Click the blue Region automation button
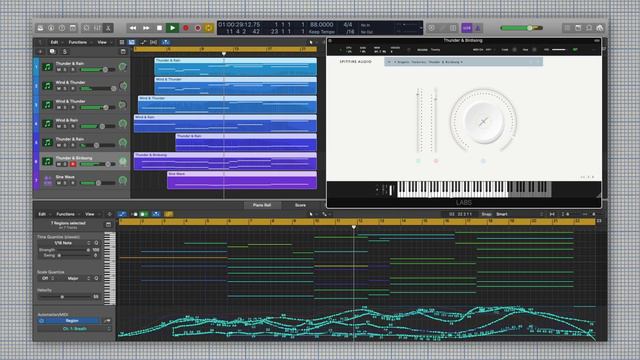This screenshot has height=360, width=640. click(x=72, y=321)
